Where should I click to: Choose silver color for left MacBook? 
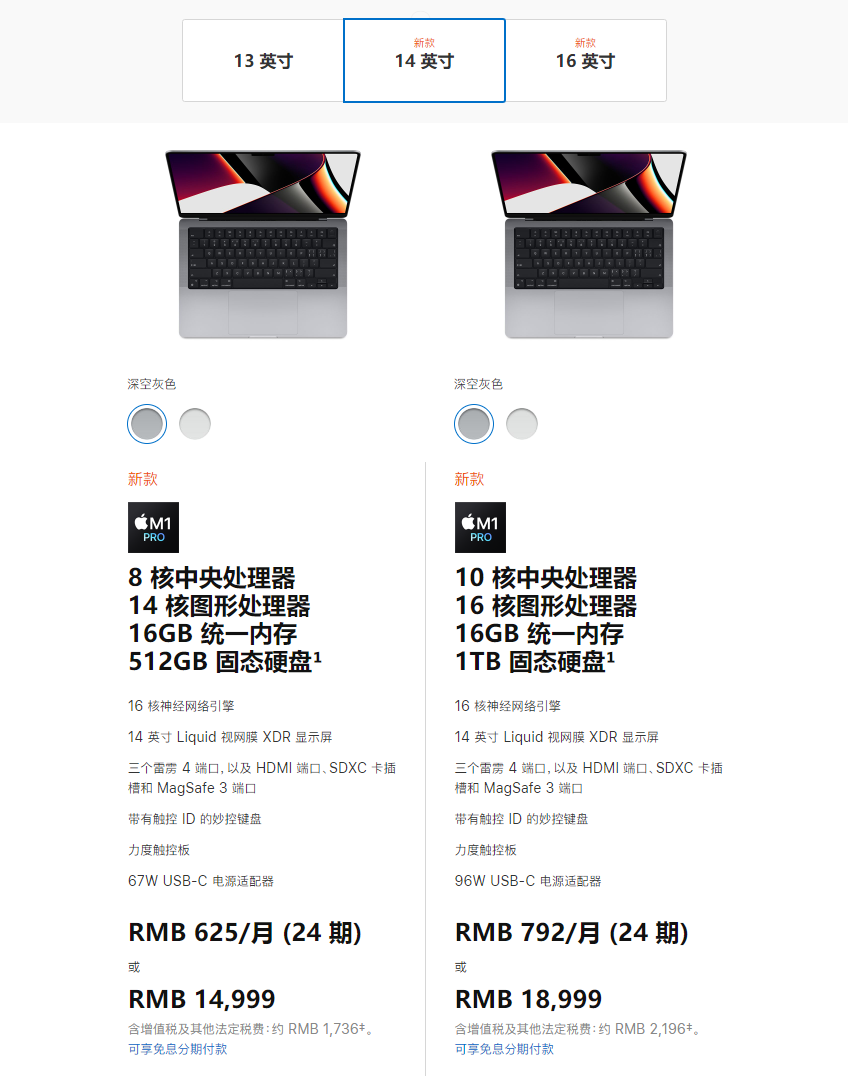(195, 424)
